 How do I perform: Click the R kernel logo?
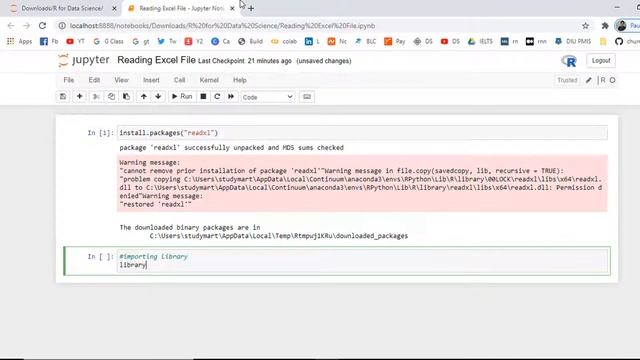click(569, 61)
